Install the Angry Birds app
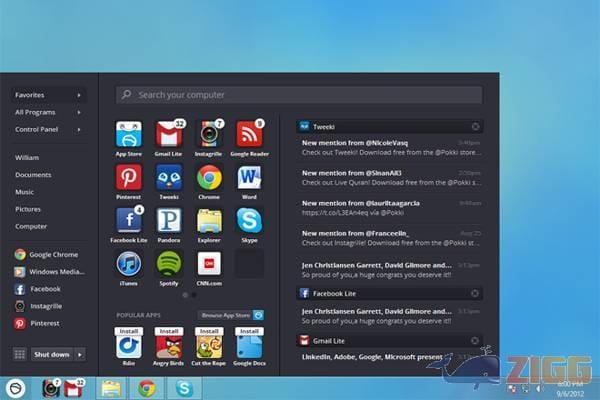Image resolution: width=600 pixels, height=400 pixels. click(169, 331)
